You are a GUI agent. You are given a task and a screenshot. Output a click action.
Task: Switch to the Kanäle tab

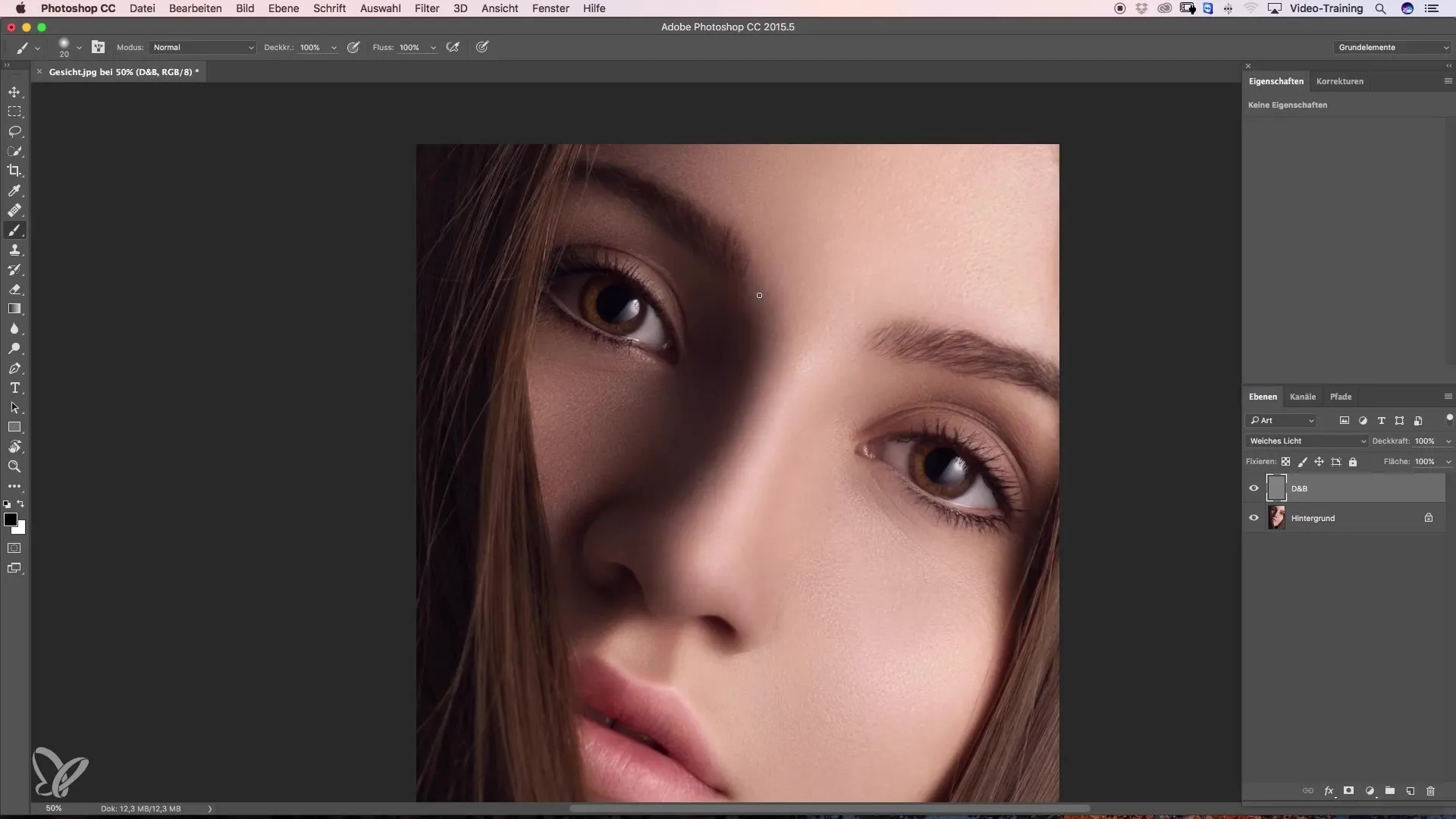pyautogui.click(x=1302, y=397)
